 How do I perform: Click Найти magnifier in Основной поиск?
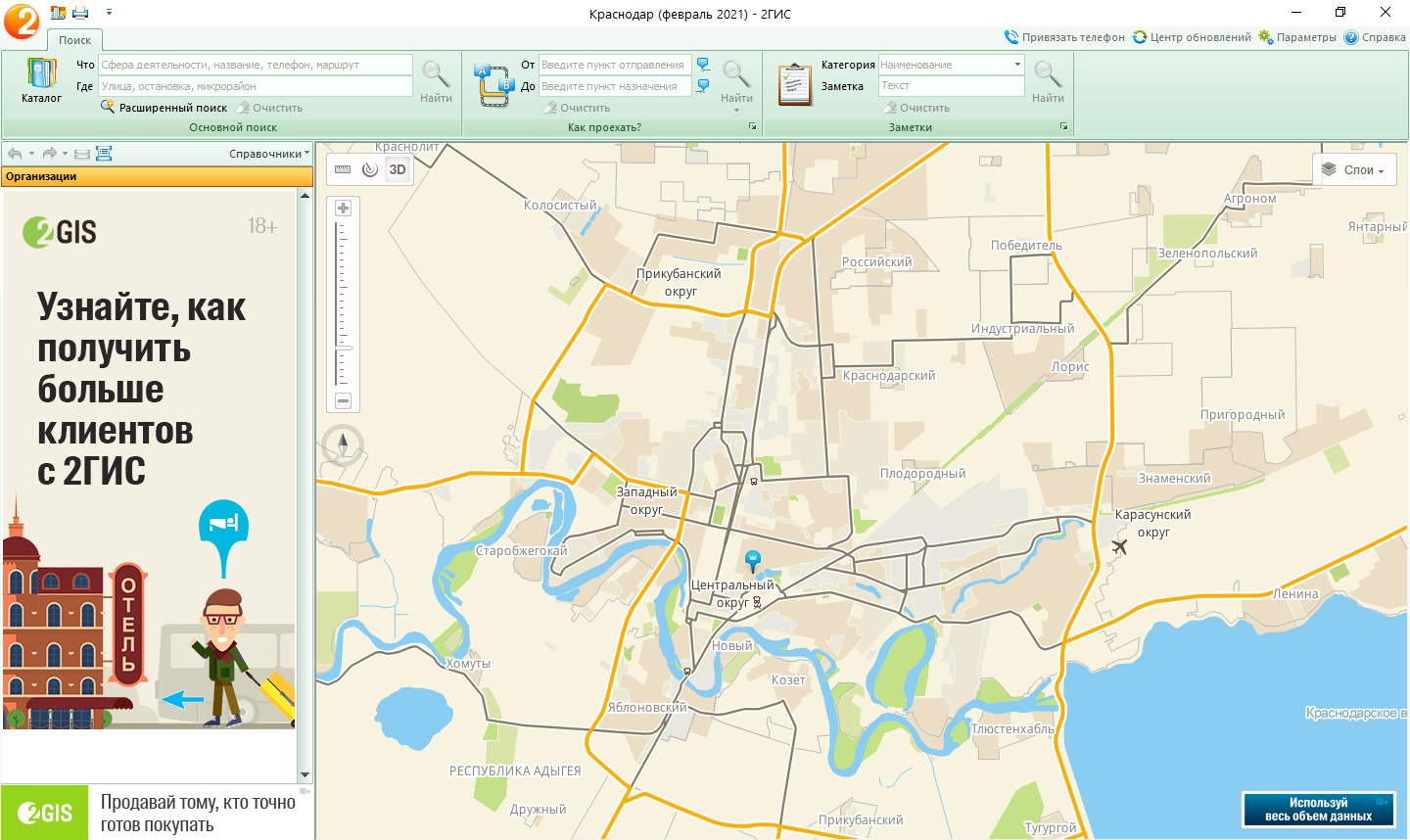coord(436,81)
